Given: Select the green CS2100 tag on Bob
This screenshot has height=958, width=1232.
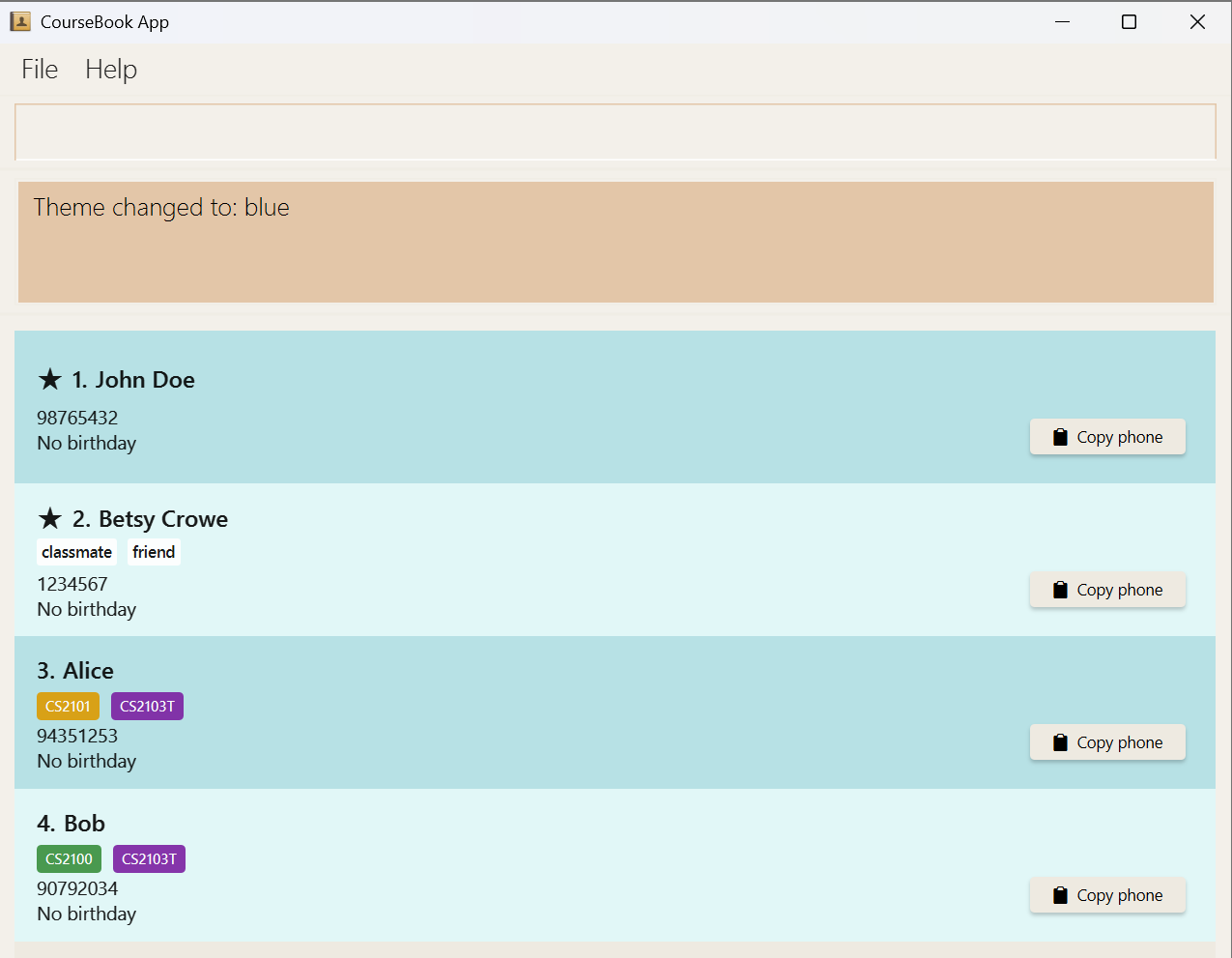Looking at the screenshot, I should [x=69, y=859].
